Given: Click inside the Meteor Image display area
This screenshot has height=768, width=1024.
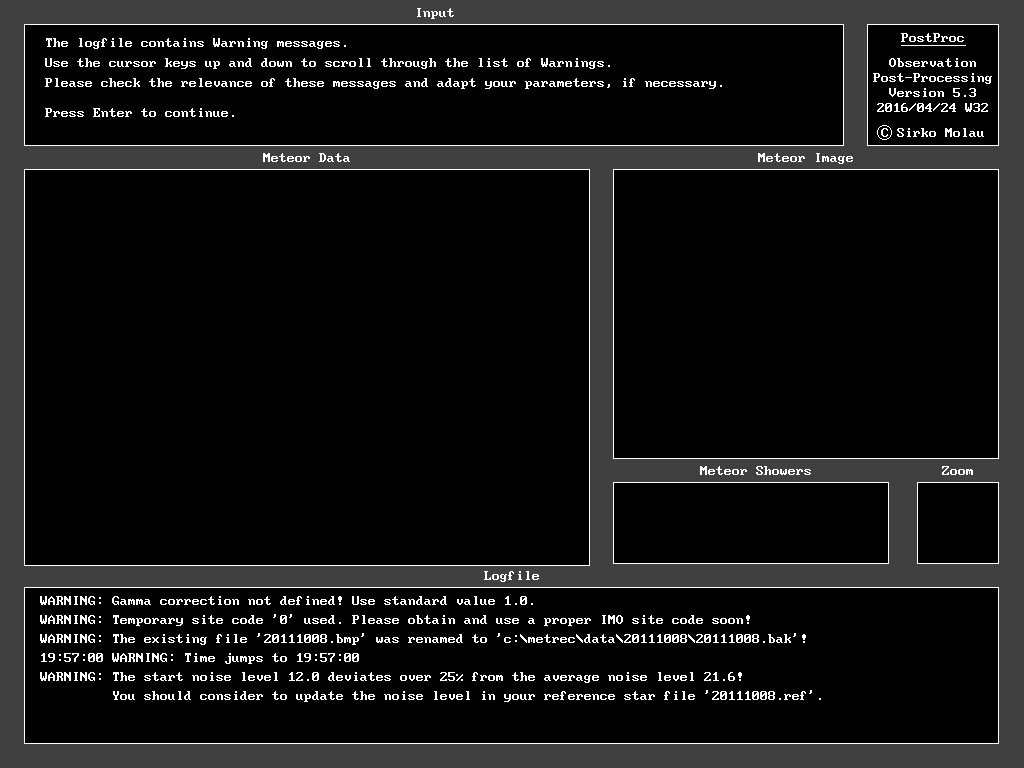Looking at the screenshot, I should click(x=805, y=314).
